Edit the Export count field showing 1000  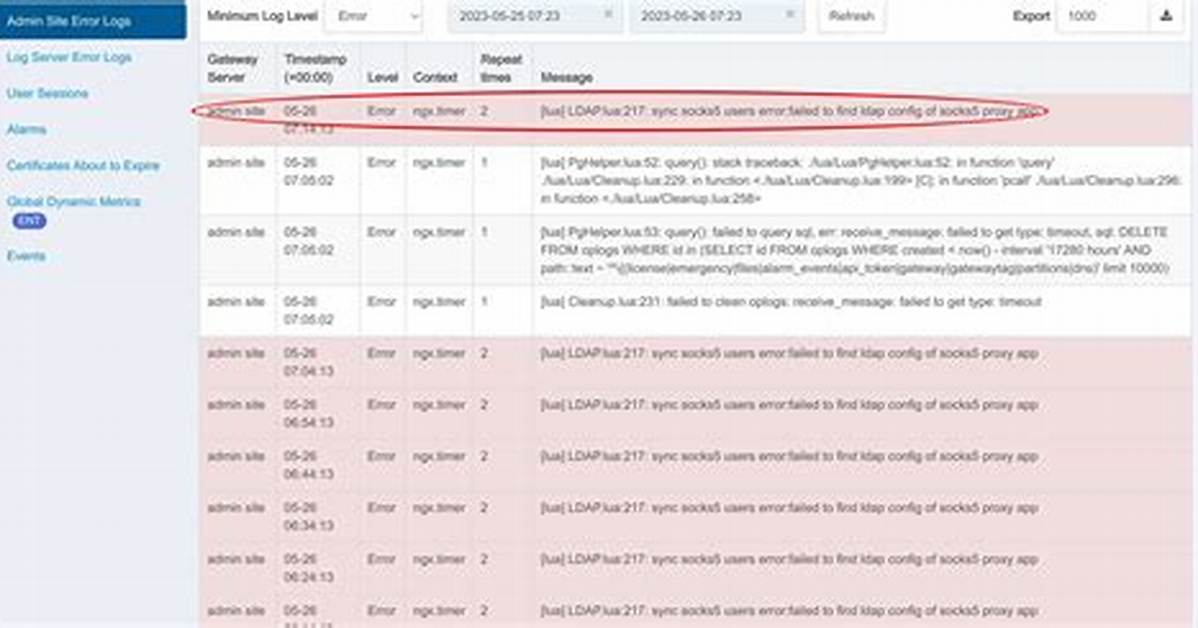(x=1102, y=15)
